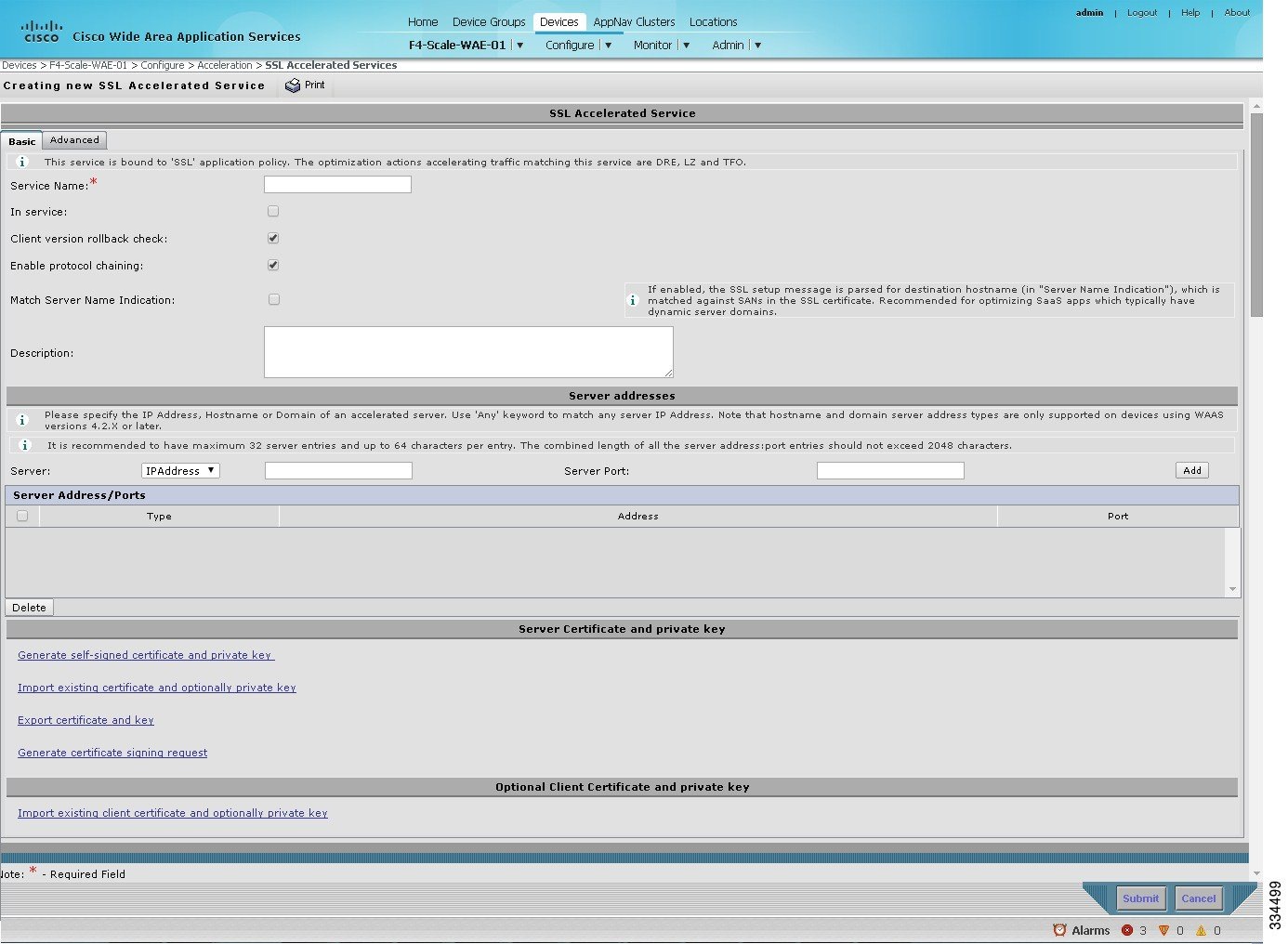Open the Help link

[1190, 13]
